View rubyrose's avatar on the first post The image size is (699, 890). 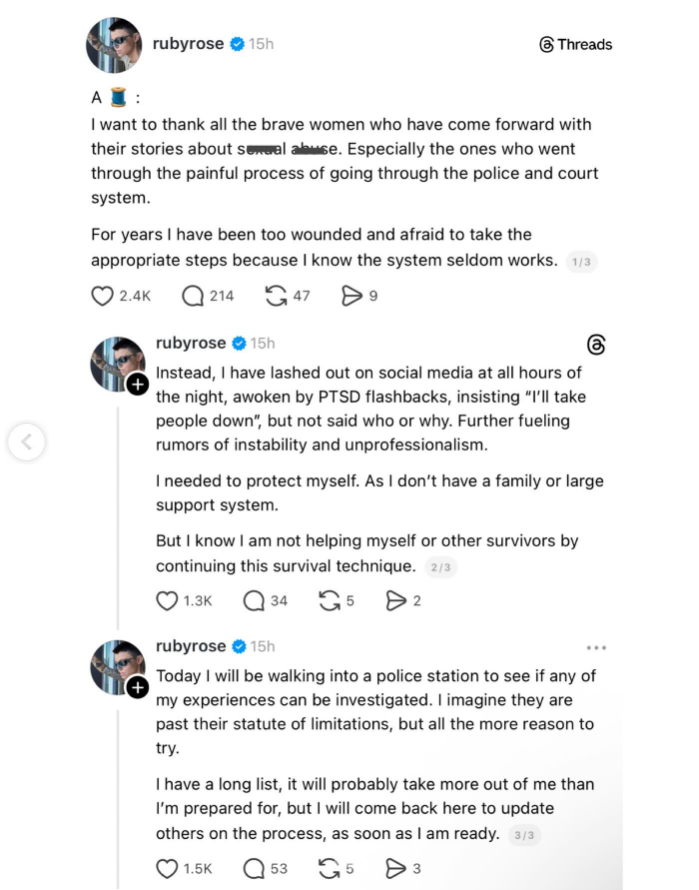pyautogui.click(x=113, y=45)
